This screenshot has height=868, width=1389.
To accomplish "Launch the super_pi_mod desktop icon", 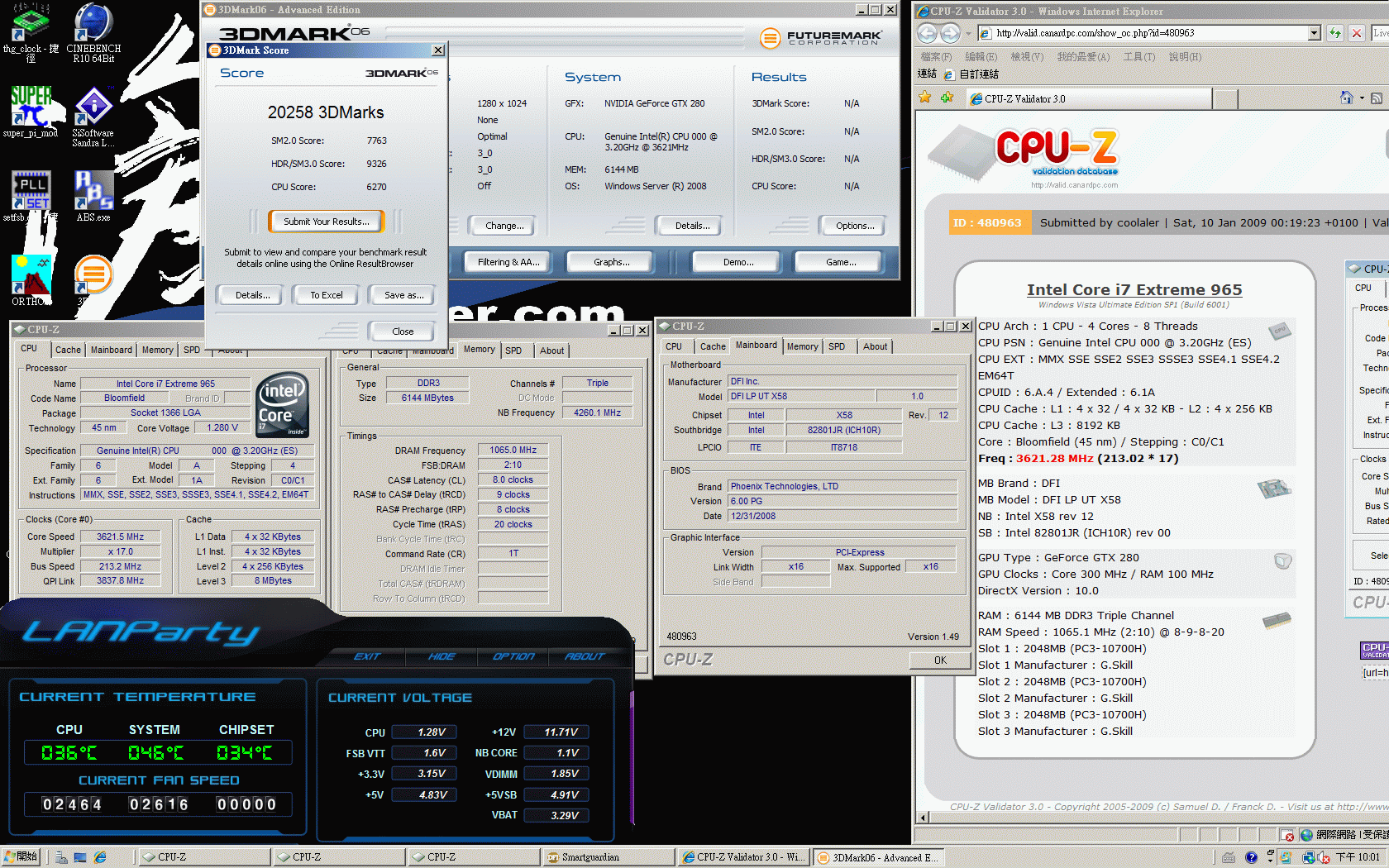I will click(x=31, y=111).
